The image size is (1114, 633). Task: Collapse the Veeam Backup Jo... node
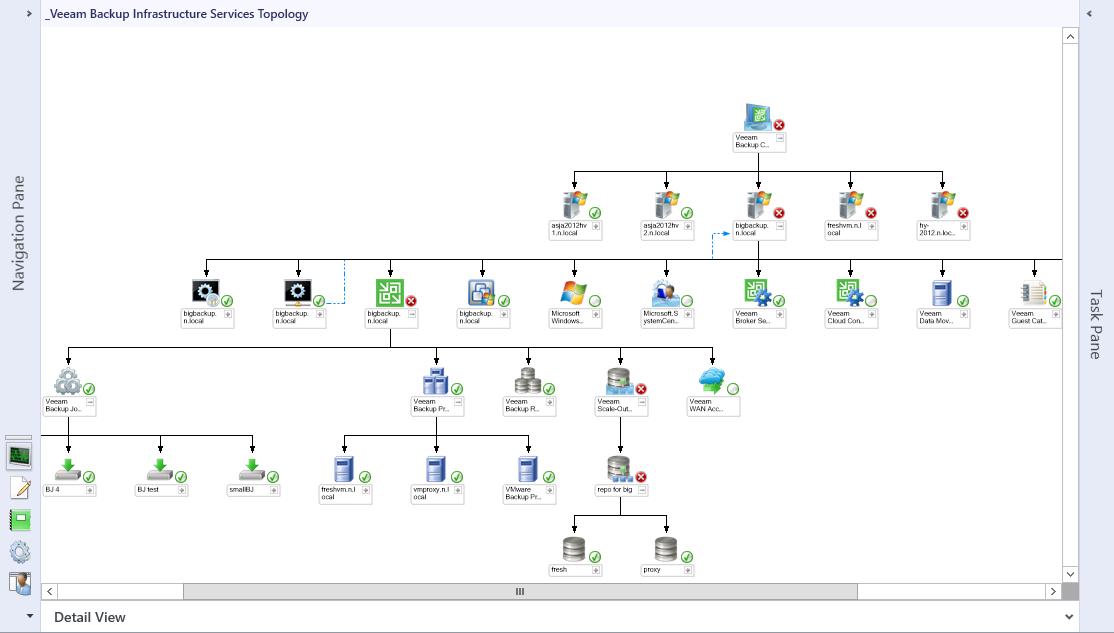pyautogui.click(x=90, y=402)
